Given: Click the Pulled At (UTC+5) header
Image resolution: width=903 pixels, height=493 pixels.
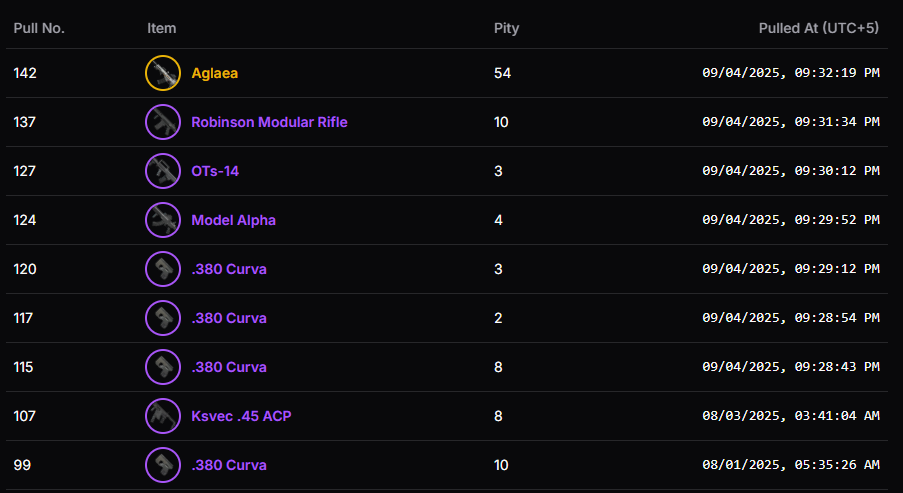Looking at the screenshot, I should pos(818,28).
